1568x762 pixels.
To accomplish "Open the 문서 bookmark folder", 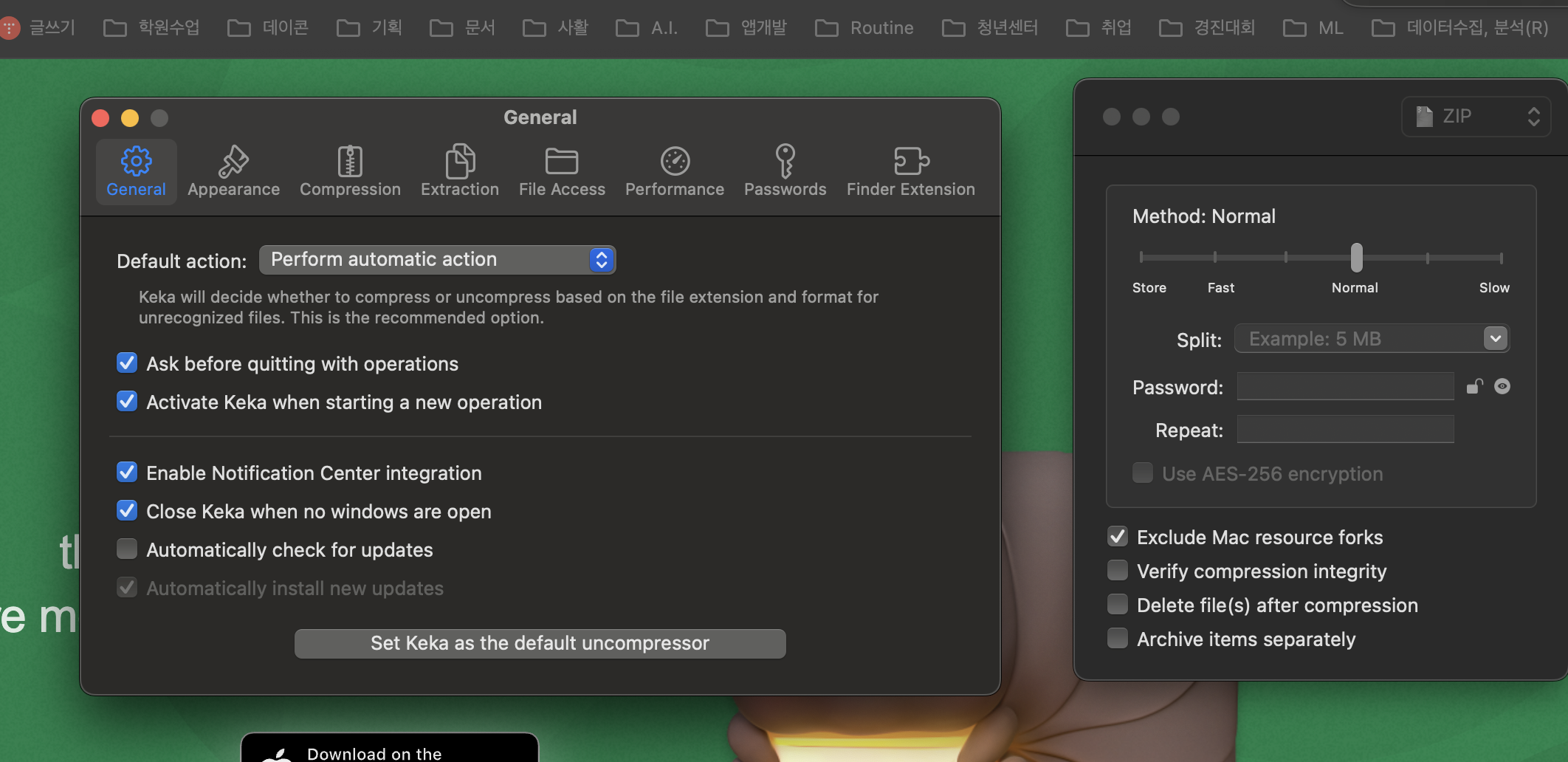I will pyautogui.click(x=462, y=28).
